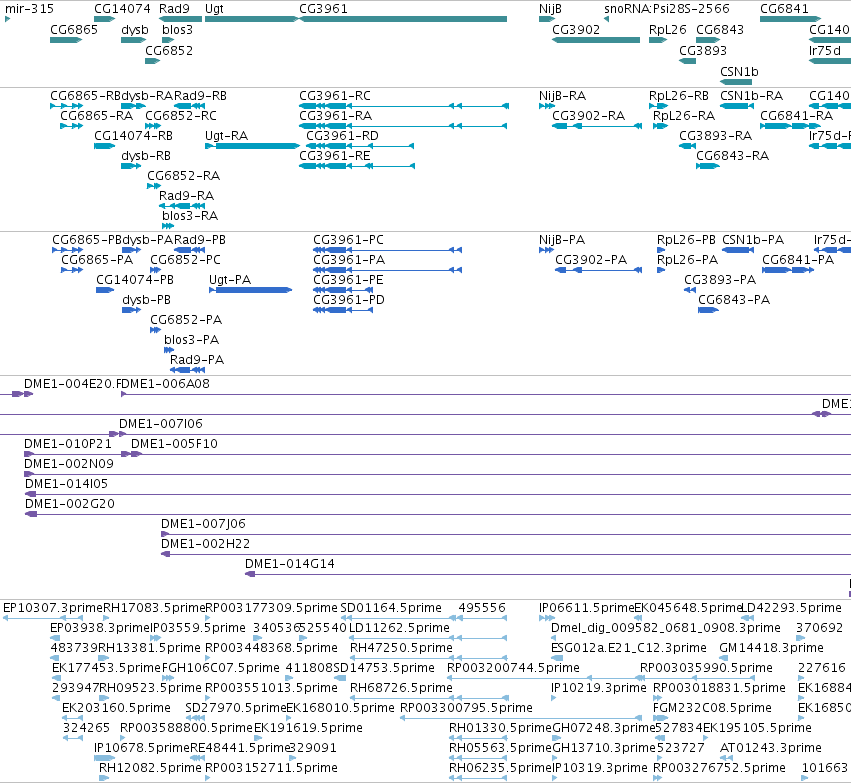
Task: Click the Rad9 gene label
Action: point(174,9)
